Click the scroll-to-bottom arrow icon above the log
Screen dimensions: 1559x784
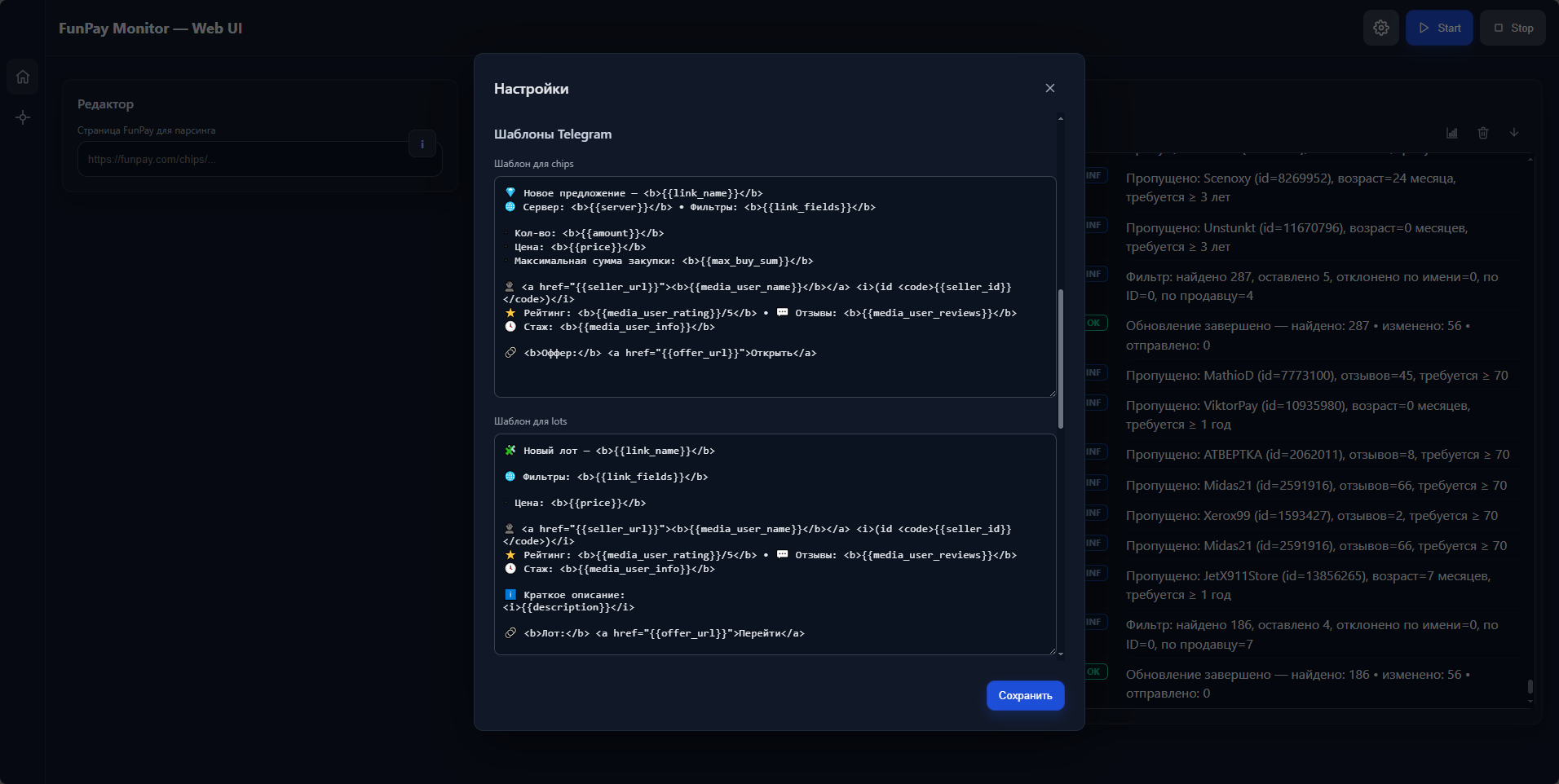pyautogui.click(x=1514, y=133)
